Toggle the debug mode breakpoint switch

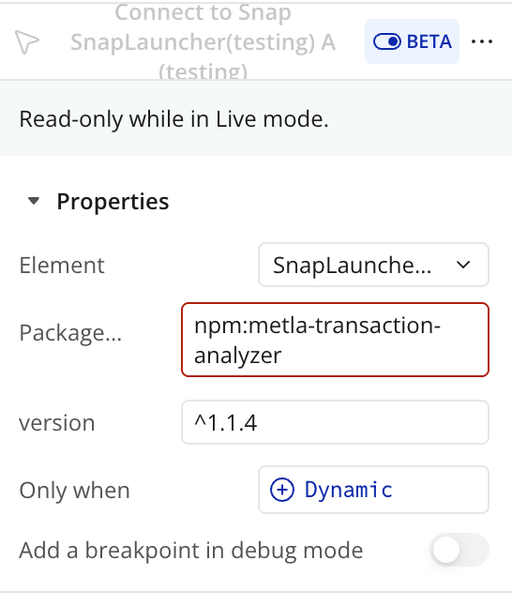point(459,550)
